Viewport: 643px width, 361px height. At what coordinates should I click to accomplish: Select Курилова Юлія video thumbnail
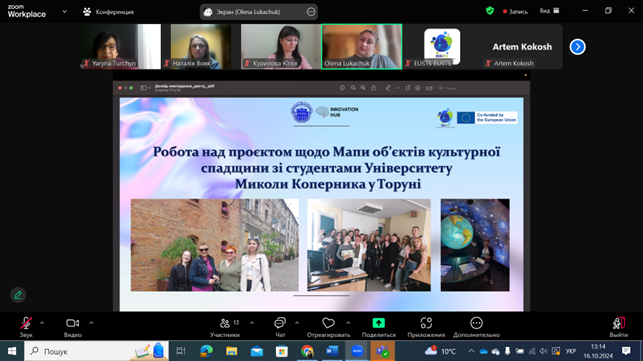pyautogui.click(x=281, y=46)
